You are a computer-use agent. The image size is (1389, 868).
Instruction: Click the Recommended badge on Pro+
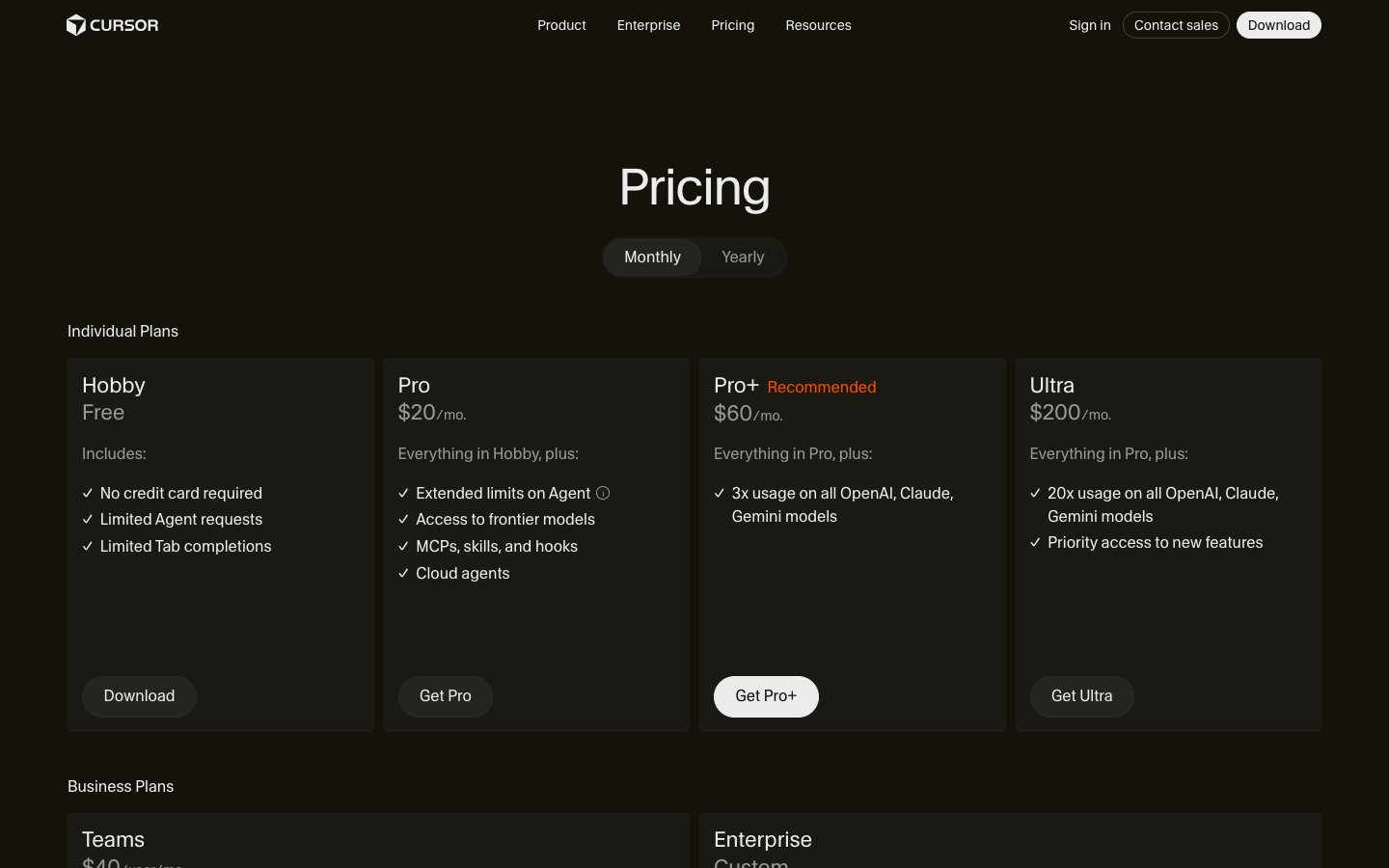coord(822,387)
